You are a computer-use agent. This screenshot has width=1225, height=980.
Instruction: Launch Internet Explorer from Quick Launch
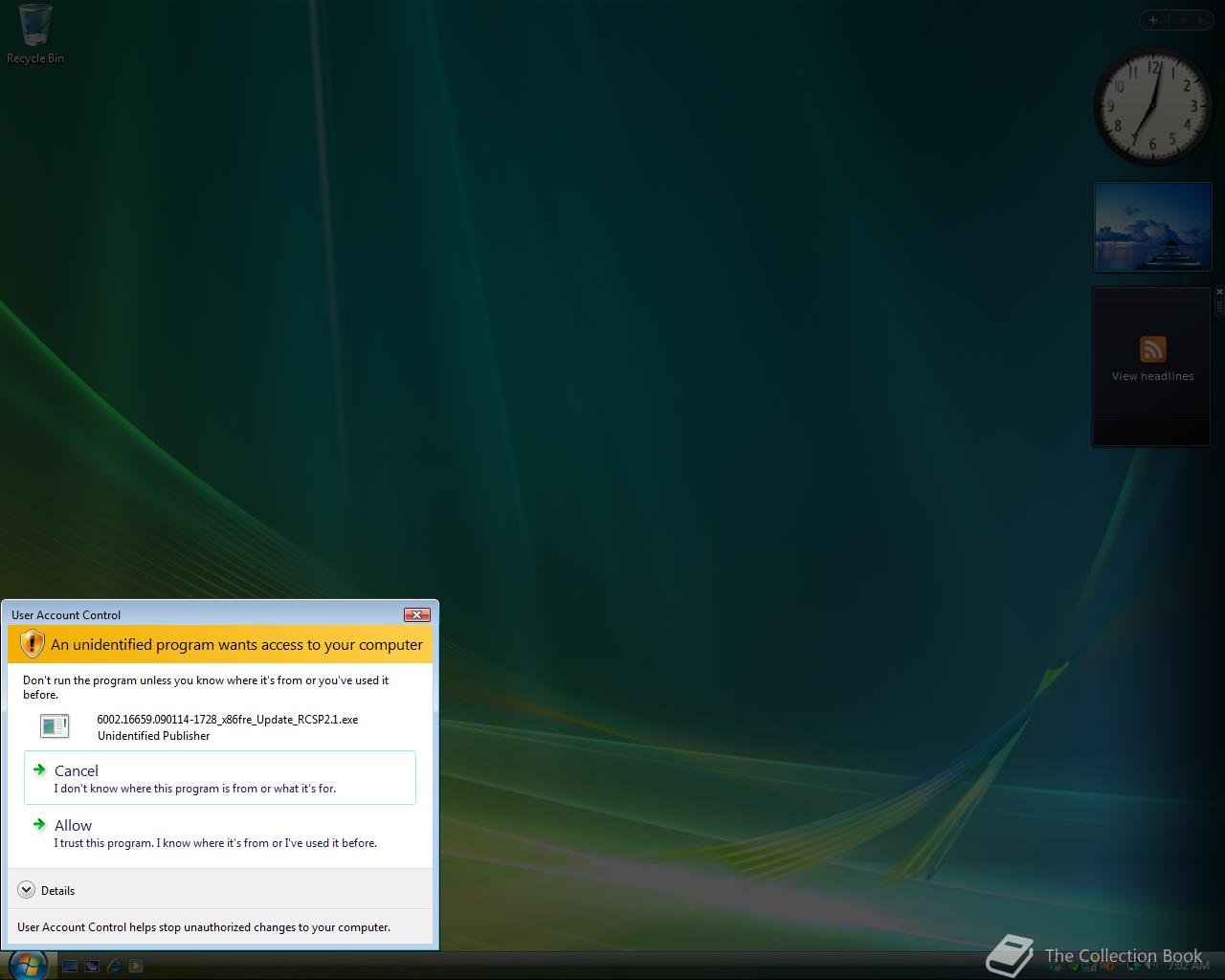coord(114,967)
